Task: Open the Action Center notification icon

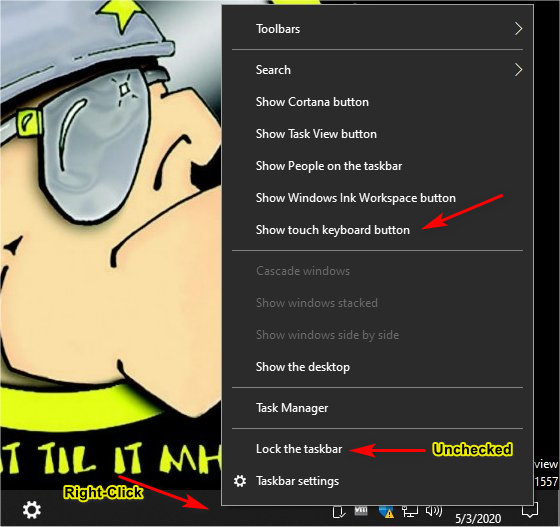Action: tap(530, 510)
